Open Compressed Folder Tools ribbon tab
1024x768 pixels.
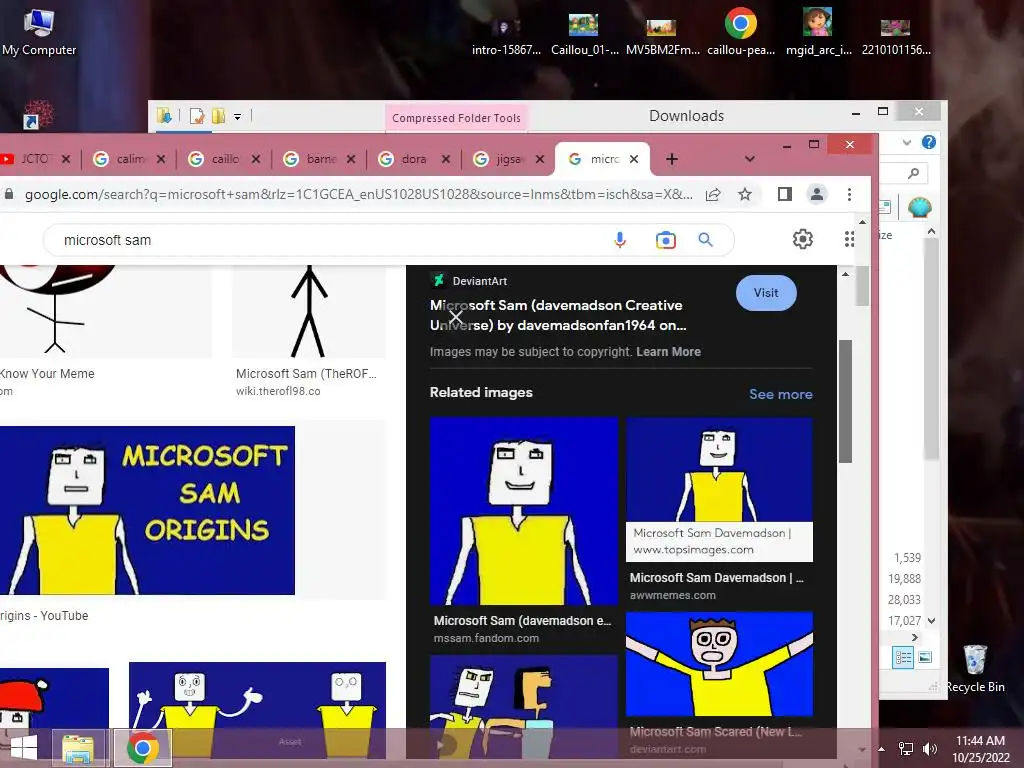(x=456, y=118)
